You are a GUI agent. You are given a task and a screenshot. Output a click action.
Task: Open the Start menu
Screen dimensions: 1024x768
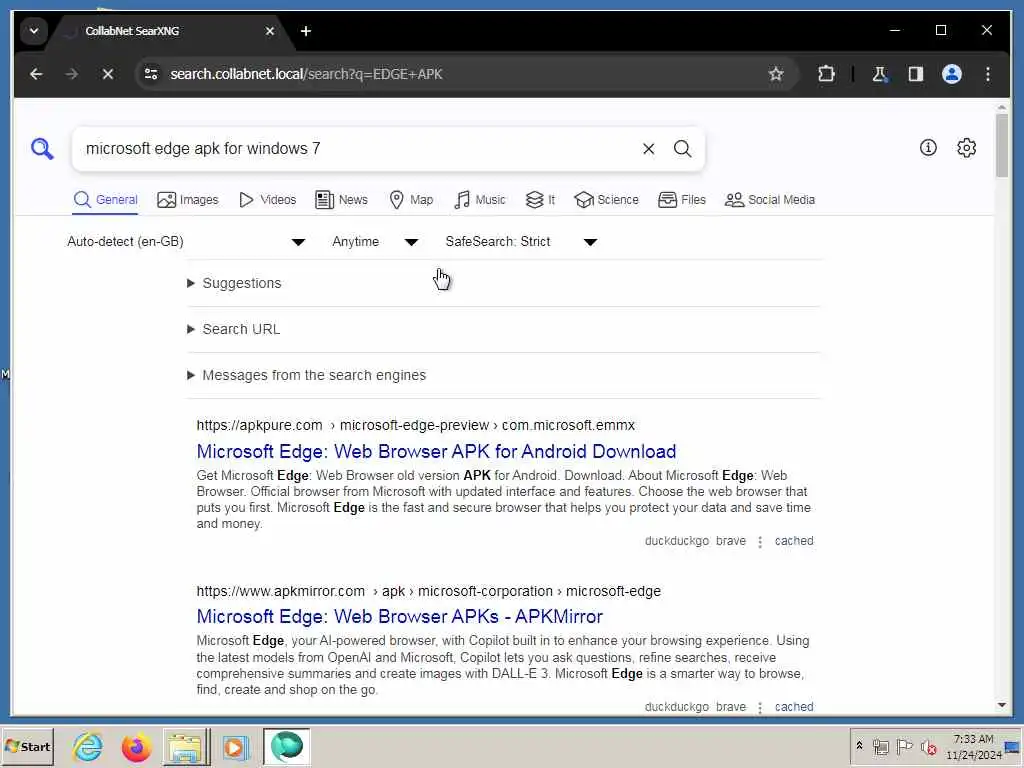(x=27, y=746)
